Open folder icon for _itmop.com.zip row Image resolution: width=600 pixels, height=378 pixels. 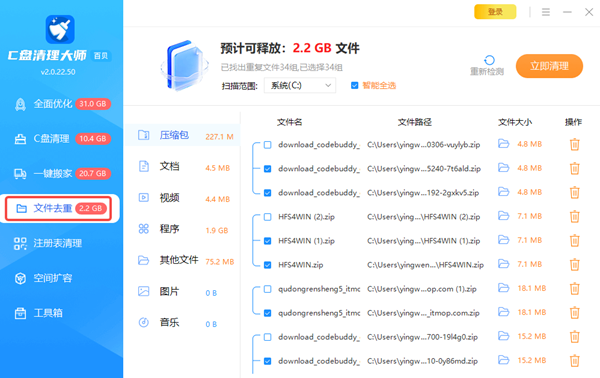point(503,312)
